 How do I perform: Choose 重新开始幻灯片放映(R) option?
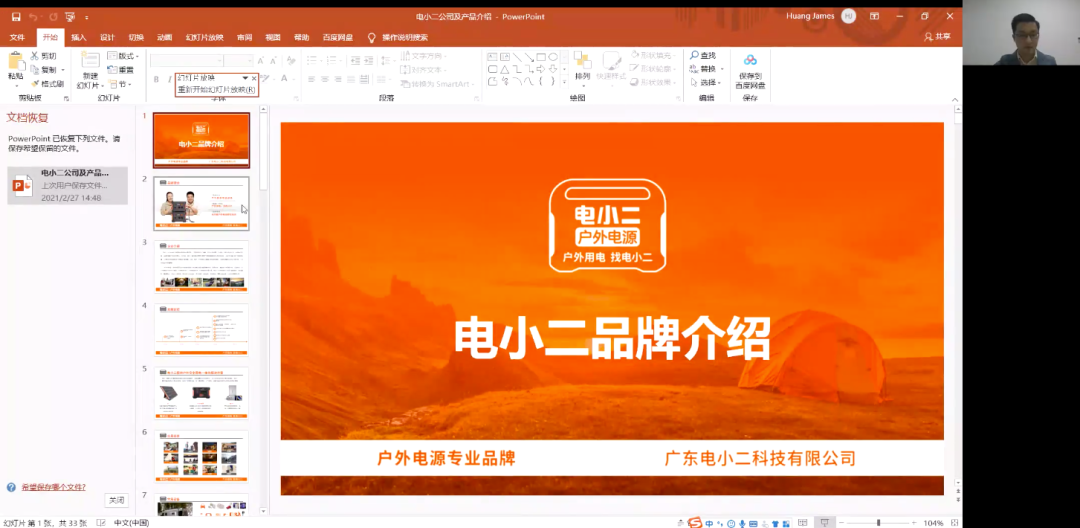click(x=216, y=89)
